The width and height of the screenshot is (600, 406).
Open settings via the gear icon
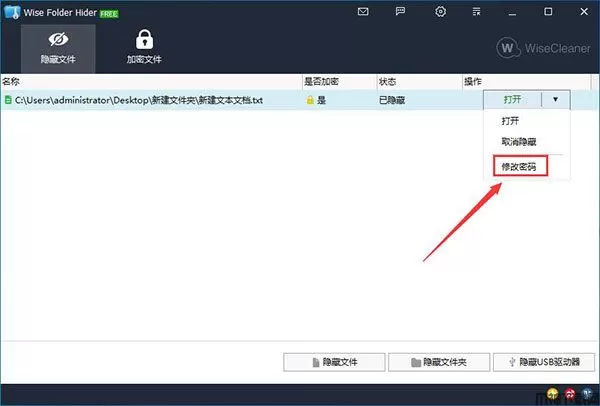440,11
